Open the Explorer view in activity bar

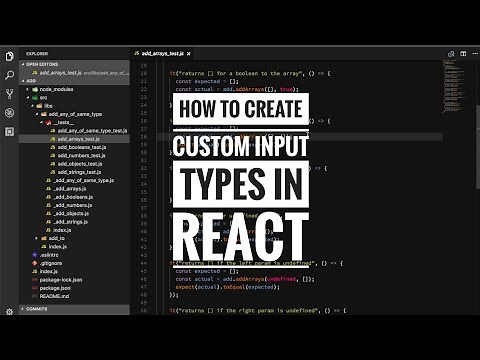[x=9, y=56]
